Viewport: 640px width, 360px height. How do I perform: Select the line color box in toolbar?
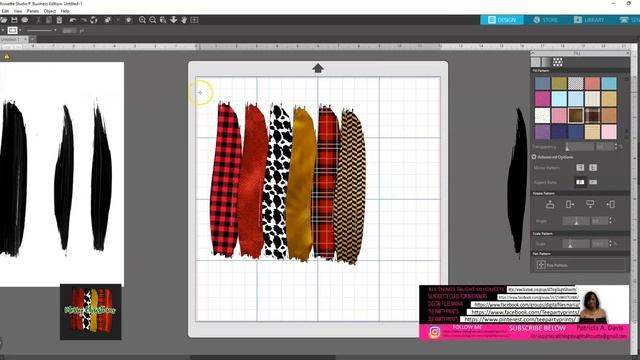(x=13, y=31)
